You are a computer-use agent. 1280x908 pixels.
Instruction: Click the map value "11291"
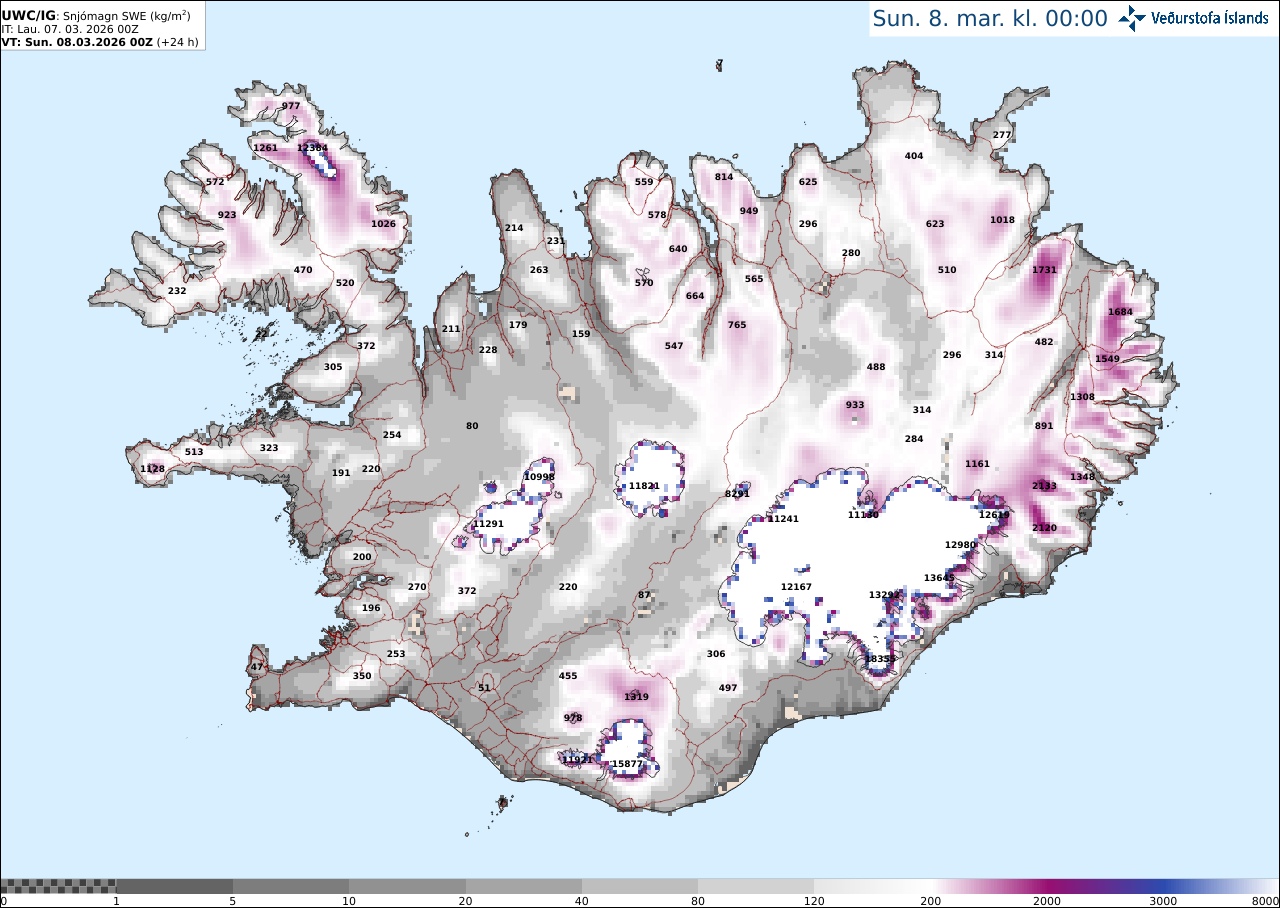point(487,524)
